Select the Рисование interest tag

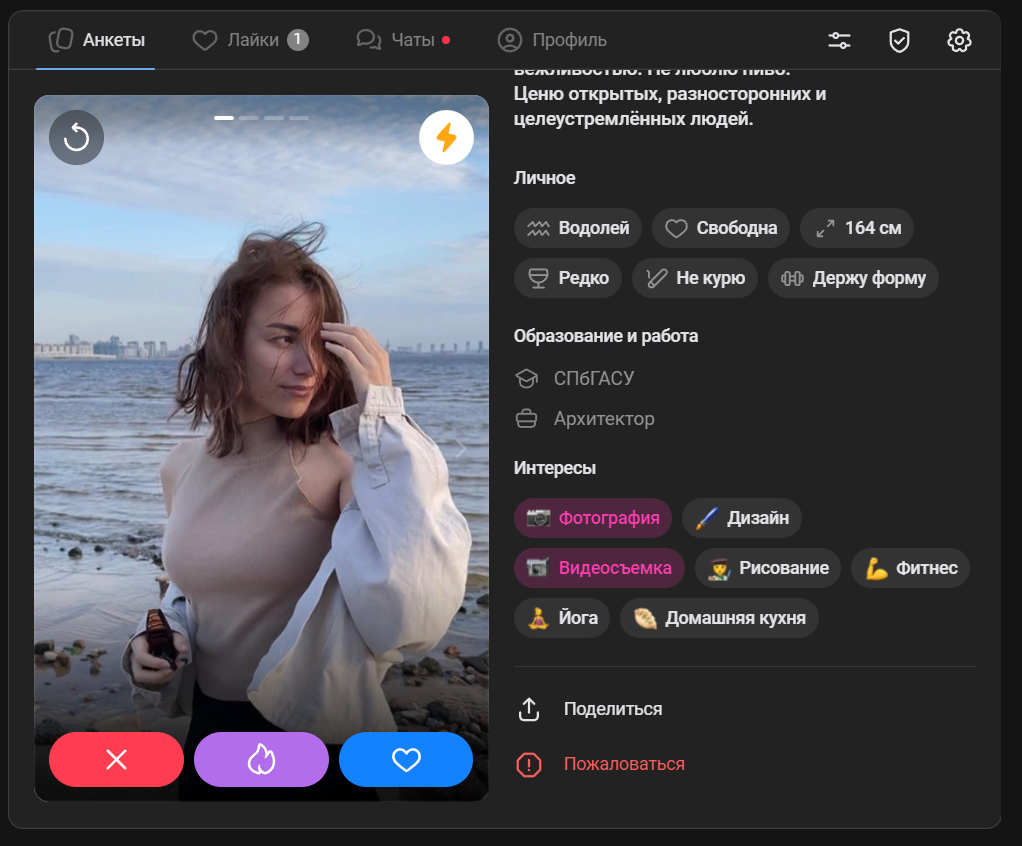pos(768,568)
